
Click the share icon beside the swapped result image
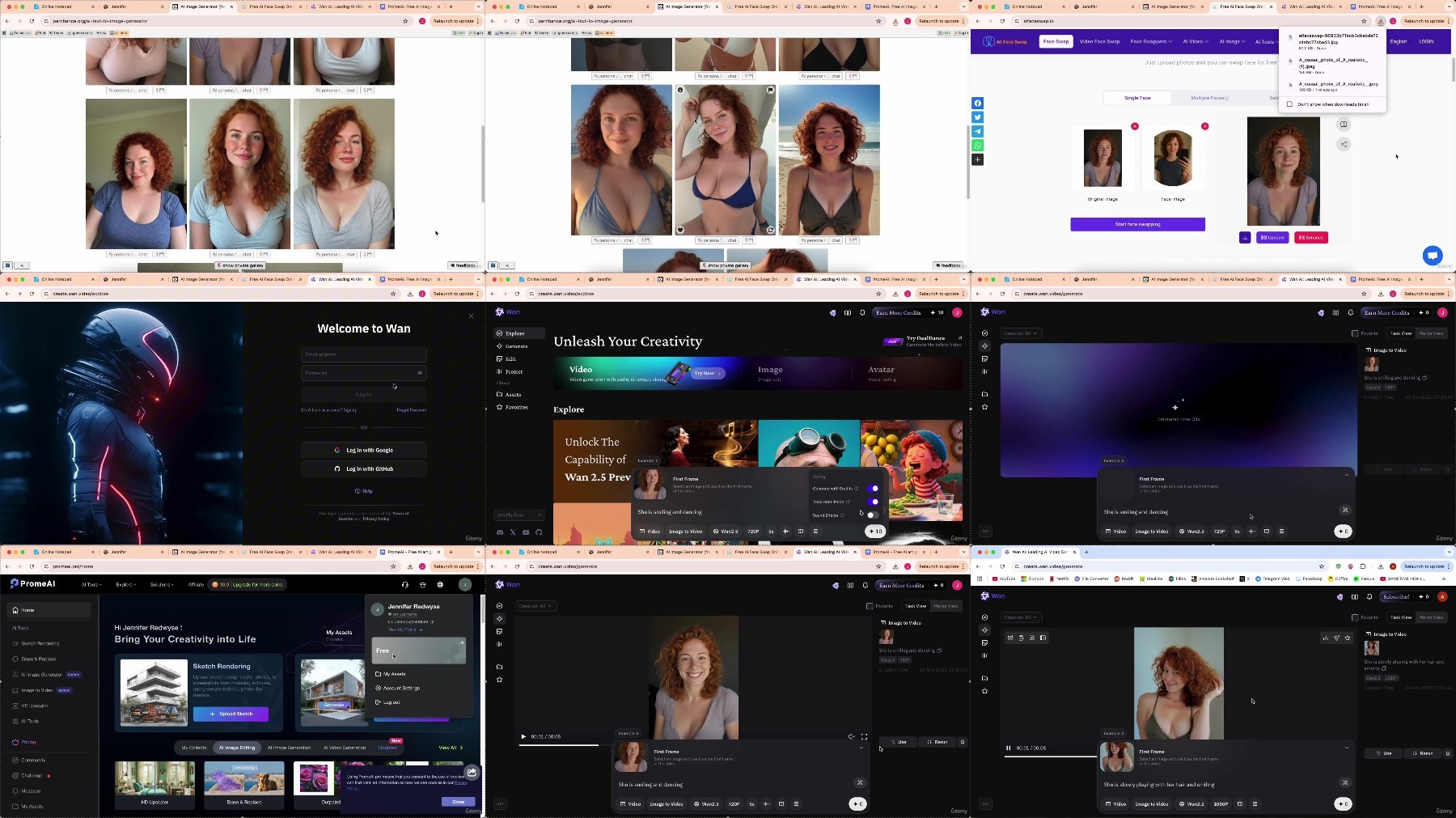click(x=1344, y=145)
